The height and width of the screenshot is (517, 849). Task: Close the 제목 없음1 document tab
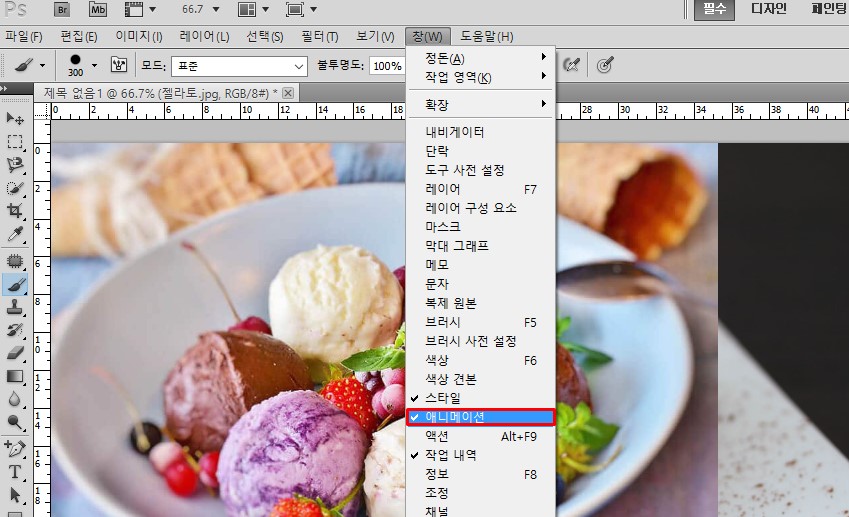pyautogui.click(x=288, y=93)
